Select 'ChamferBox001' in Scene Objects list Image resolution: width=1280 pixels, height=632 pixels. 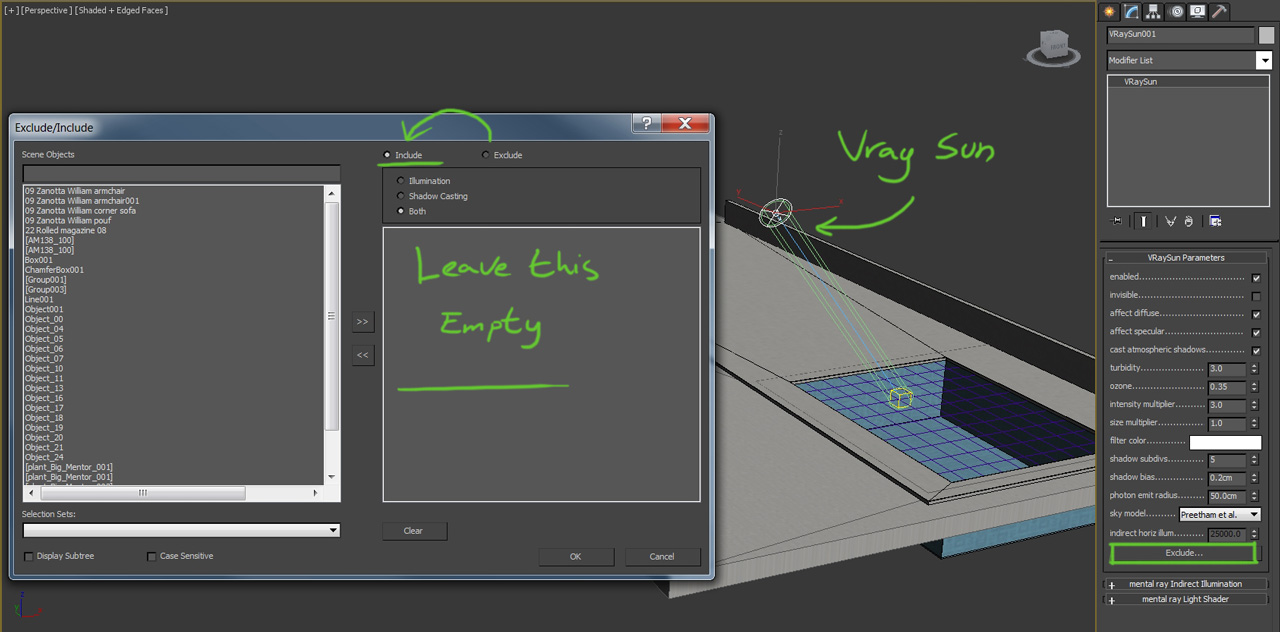click(x=54, y=270)
